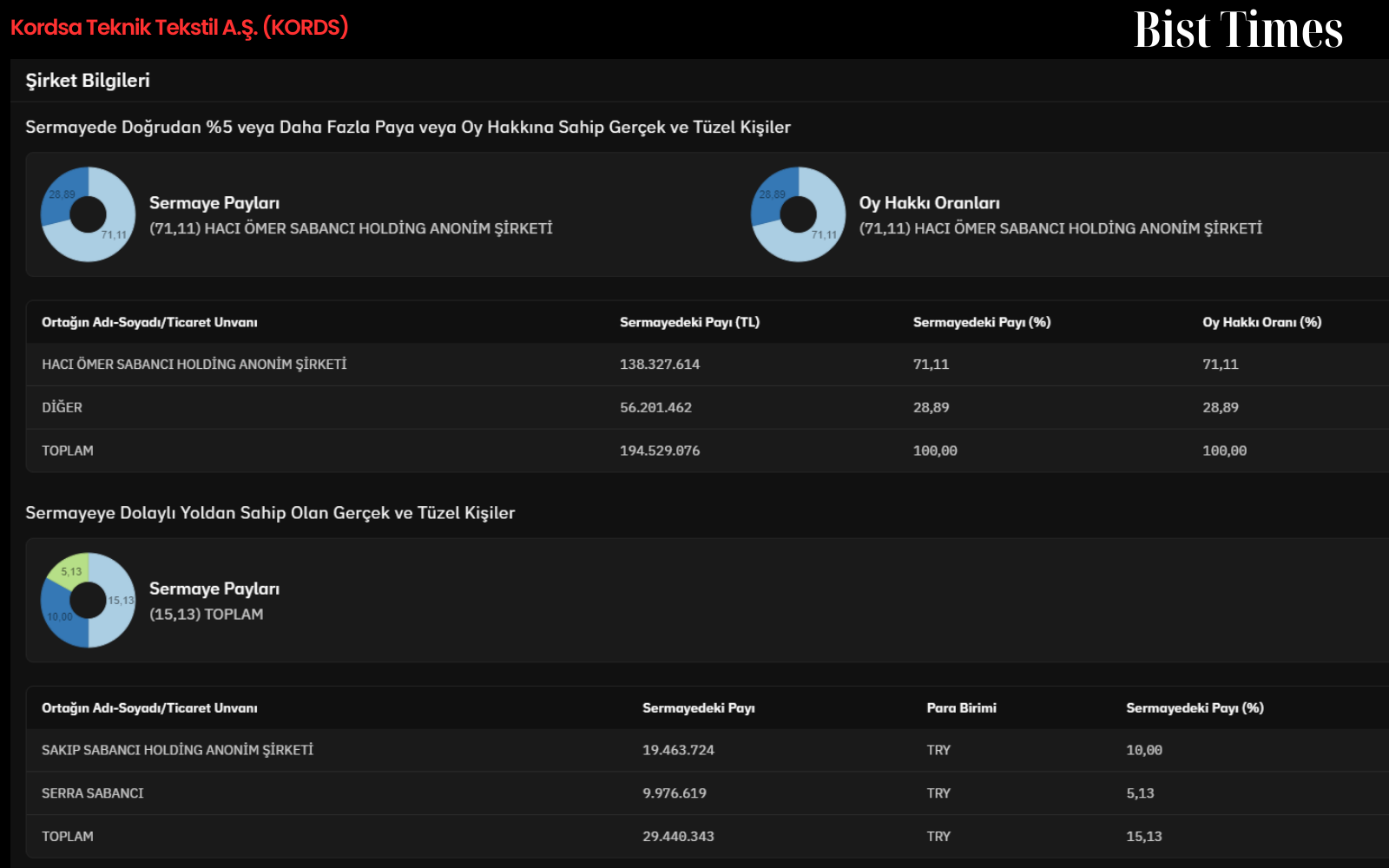Click the total 29.440.343 cell
Viewport: 1389px width, 868px height.
(678, 837)
